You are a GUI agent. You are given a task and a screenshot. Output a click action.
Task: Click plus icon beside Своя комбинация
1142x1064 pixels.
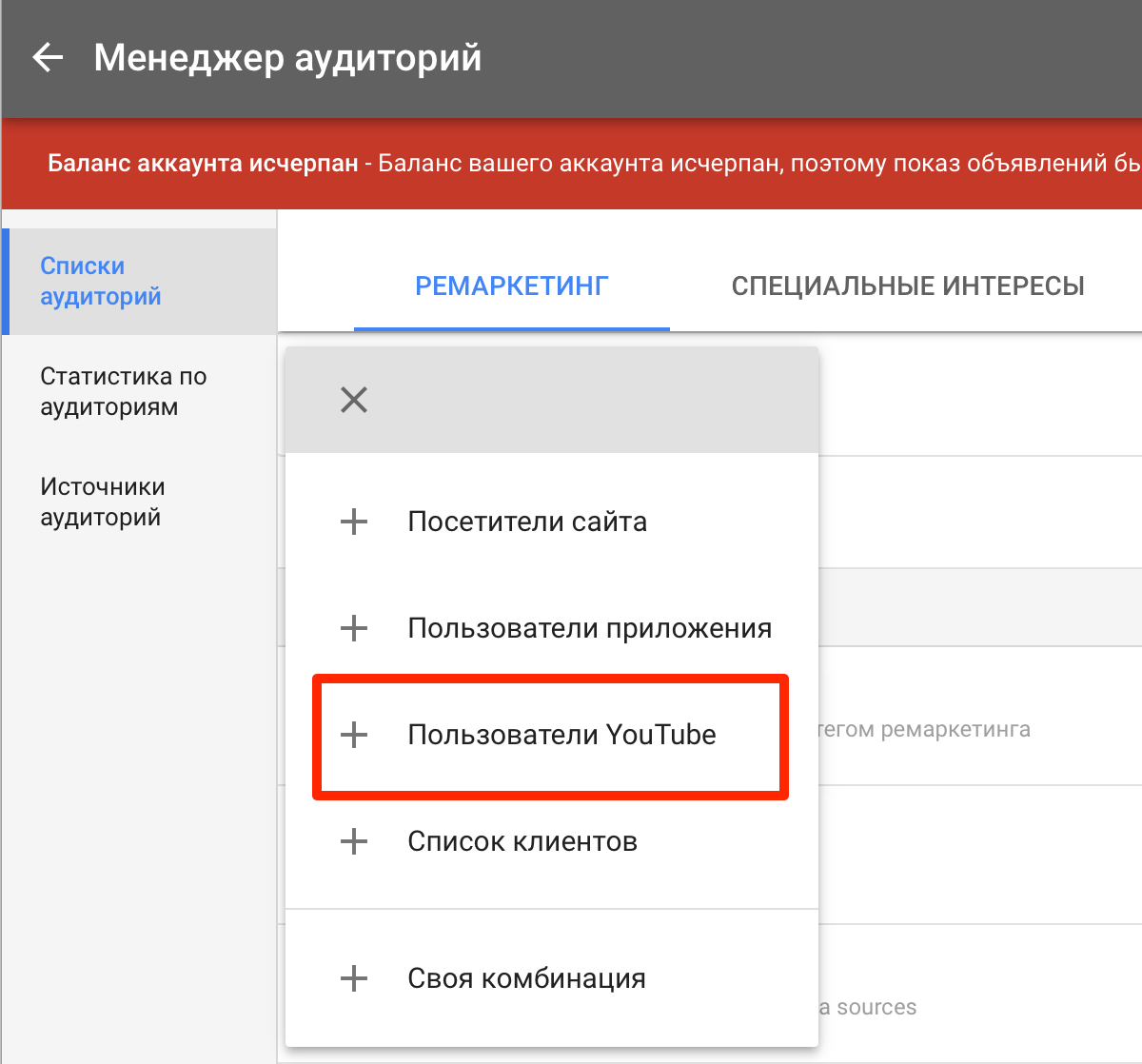point(354,978)
